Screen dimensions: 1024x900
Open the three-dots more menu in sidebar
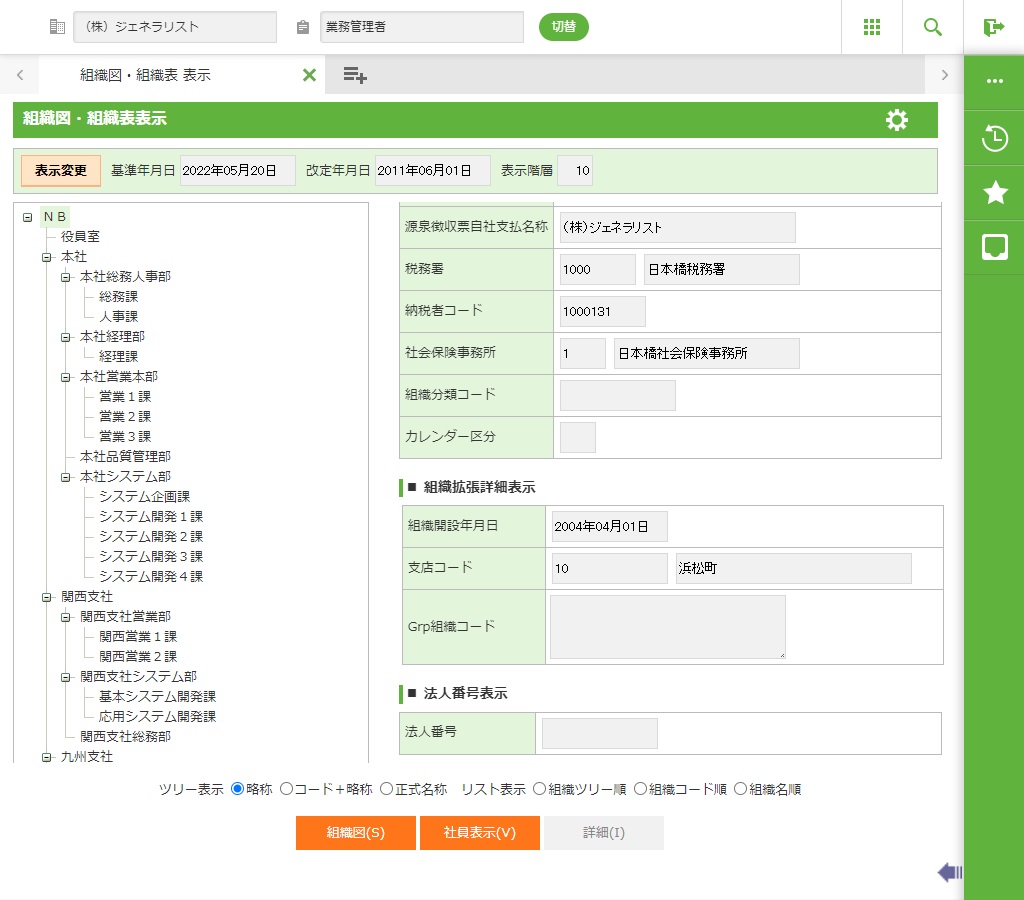994,82
